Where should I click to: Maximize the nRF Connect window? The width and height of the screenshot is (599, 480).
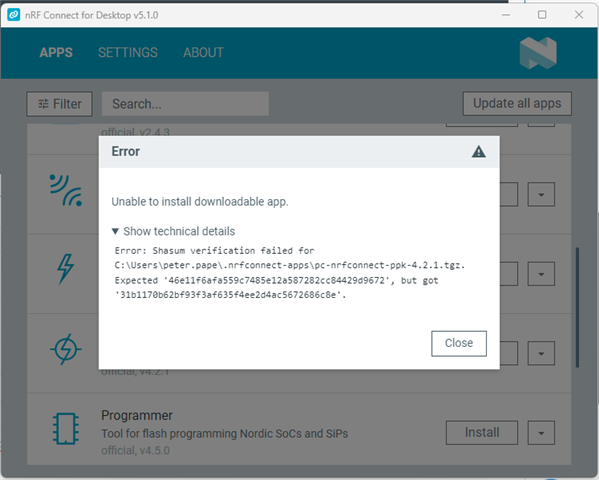[x=542, y=15]
